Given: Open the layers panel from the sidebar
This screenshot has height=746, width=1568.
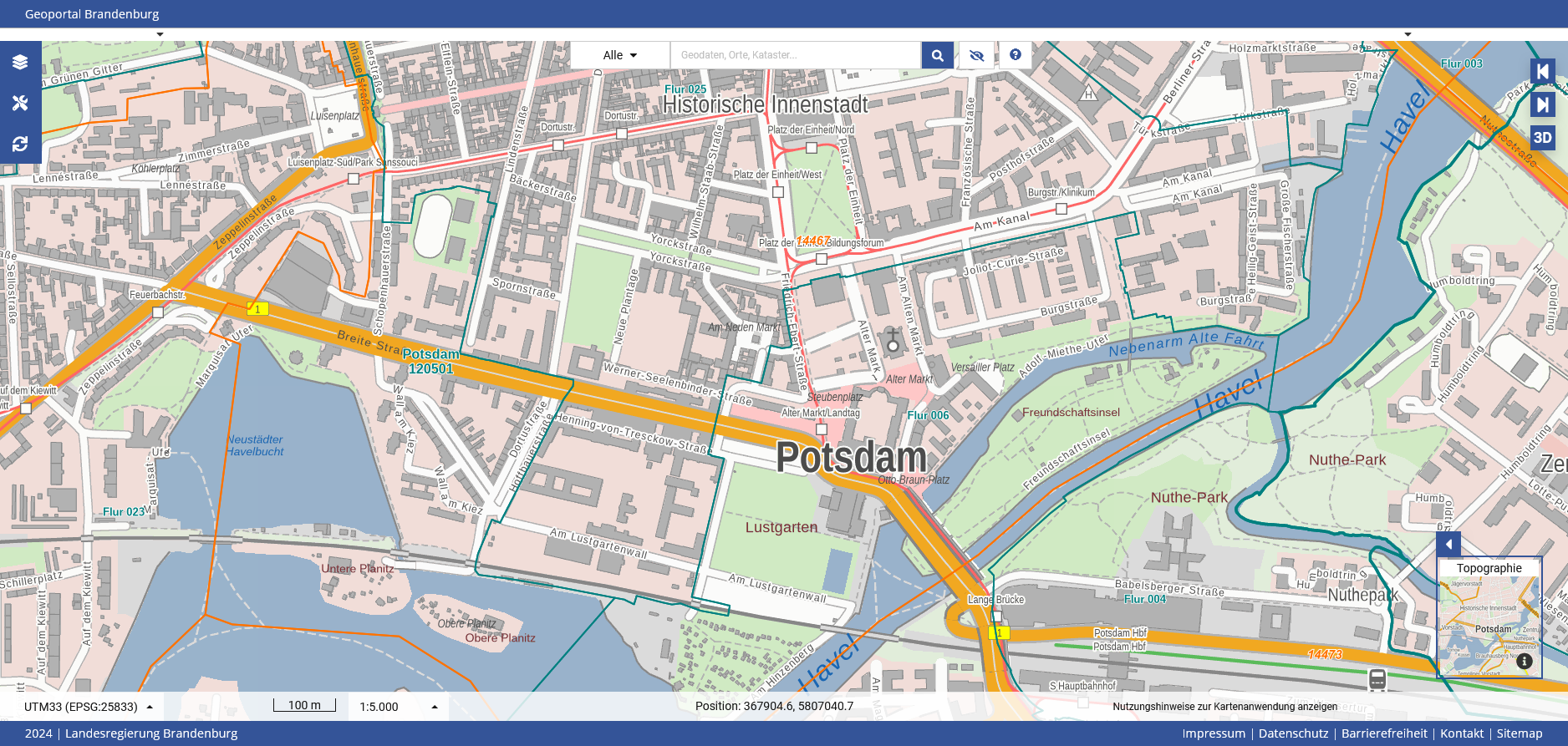Looking at the screenshot, I should (x=20, y=62).
